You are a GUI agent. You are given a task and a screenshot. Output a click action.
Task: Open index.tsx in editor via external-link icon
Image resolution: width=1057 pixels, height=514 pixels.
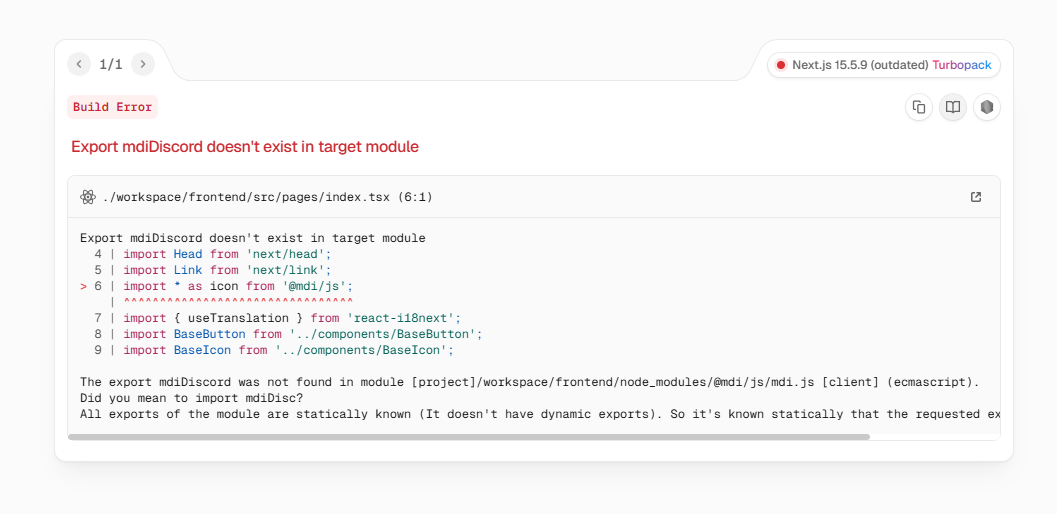click(976, 197)
